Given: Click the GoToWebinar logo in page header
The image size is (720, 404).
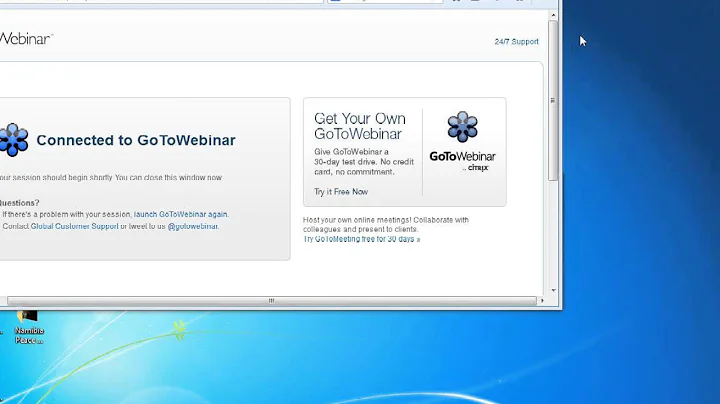Looking at the screenshot, I should [27, 39].
